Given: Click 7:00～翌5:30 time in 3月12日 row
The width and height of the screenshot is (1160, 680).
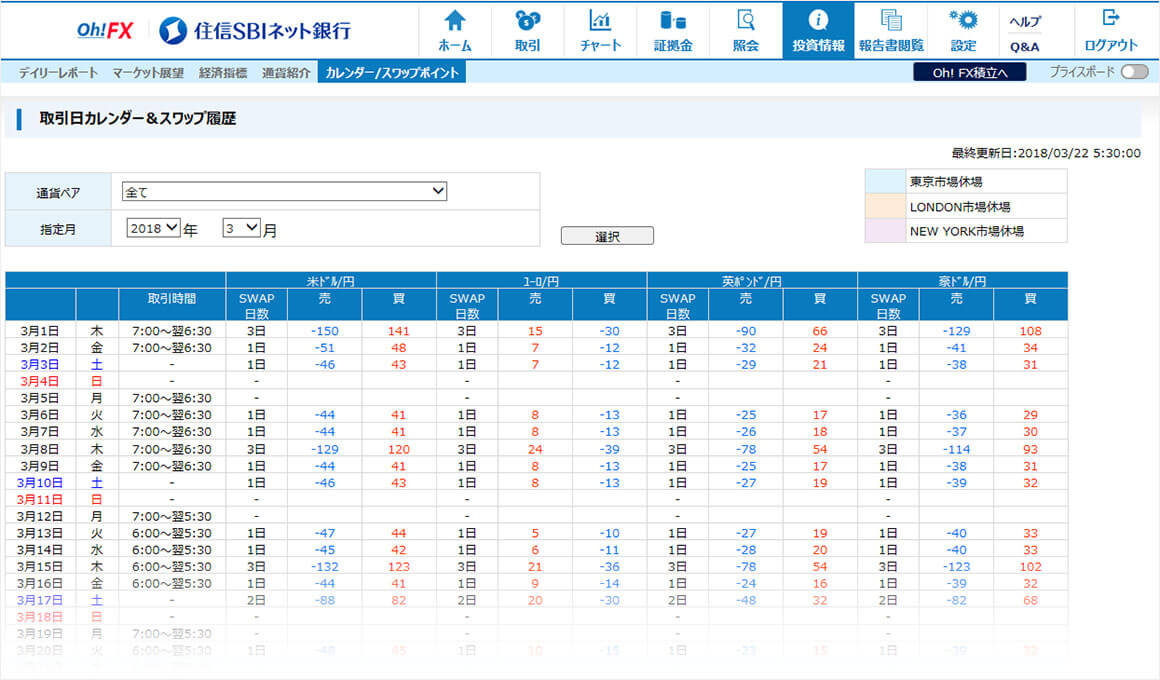Looking at the screenshot, I should (172, 516).
